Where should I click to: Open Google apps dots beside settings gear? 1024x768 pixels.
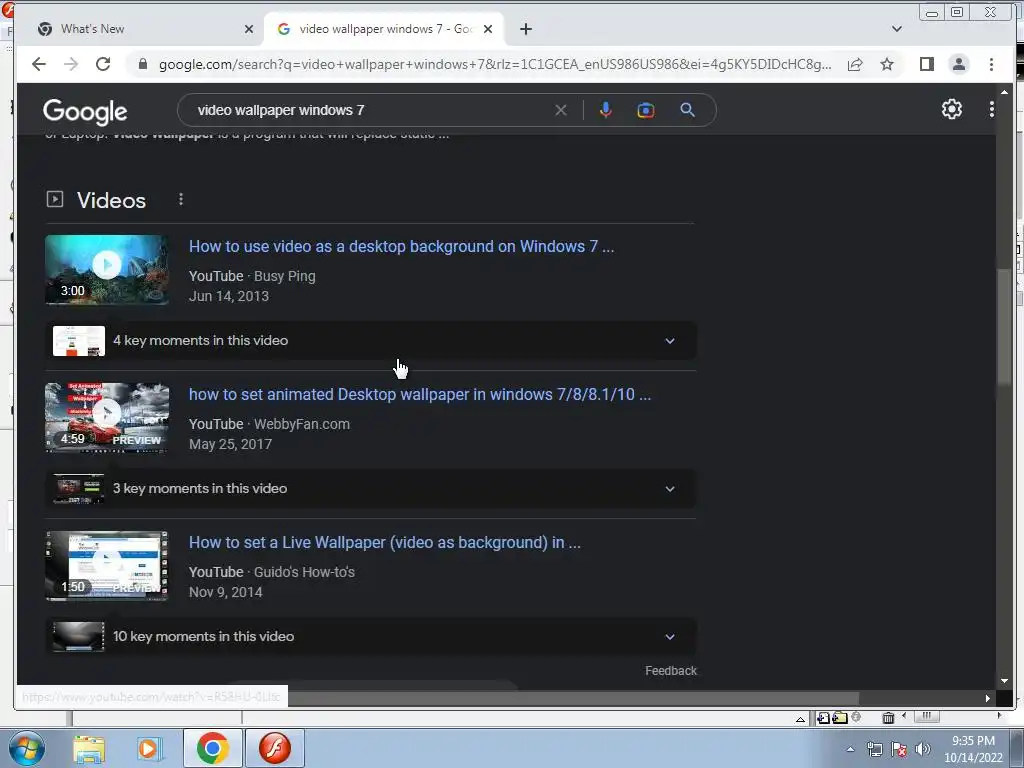point(991,109)
